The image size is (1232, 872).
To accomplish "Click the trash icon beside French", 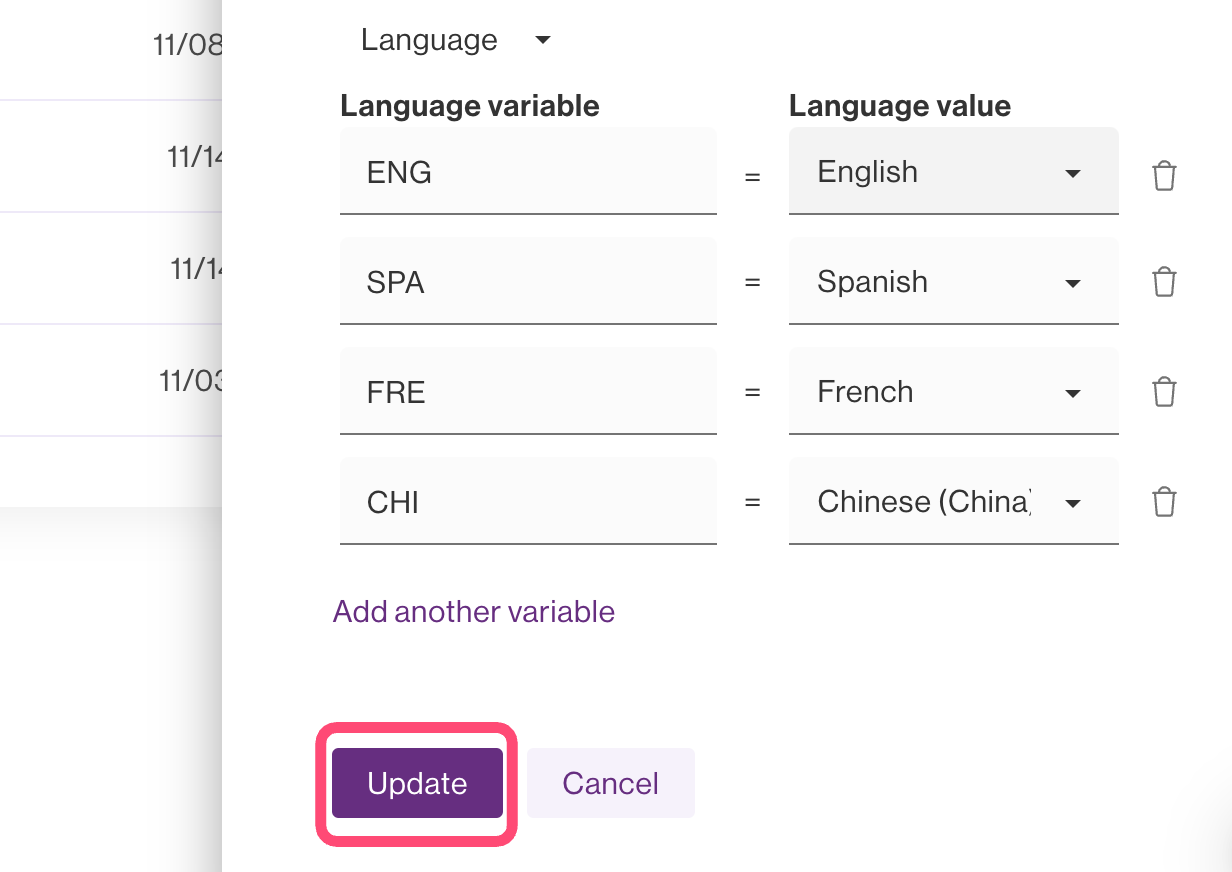I will pos(1164,391).
